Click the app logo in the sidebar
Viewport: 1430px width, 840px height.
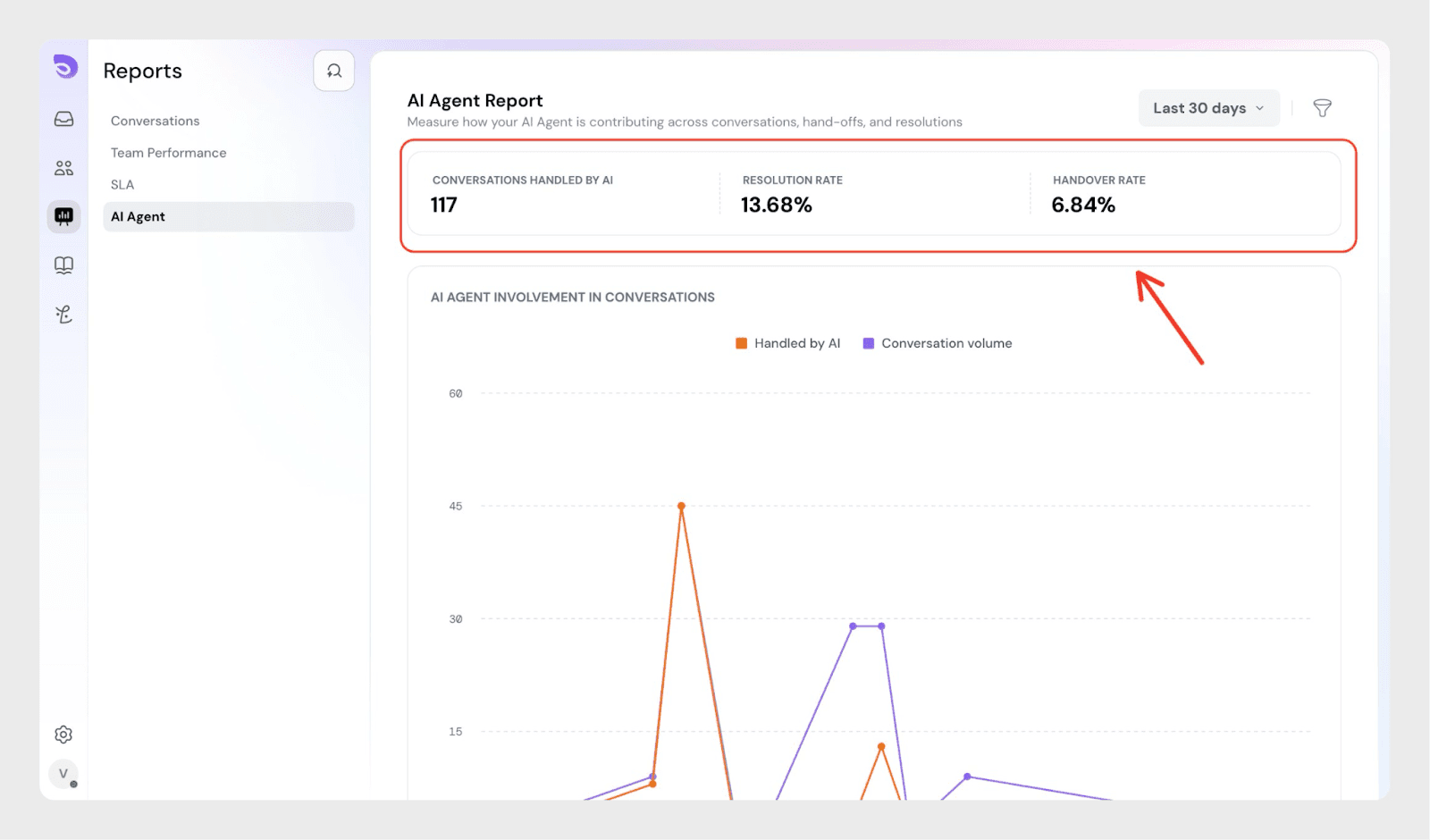point(65,67)
